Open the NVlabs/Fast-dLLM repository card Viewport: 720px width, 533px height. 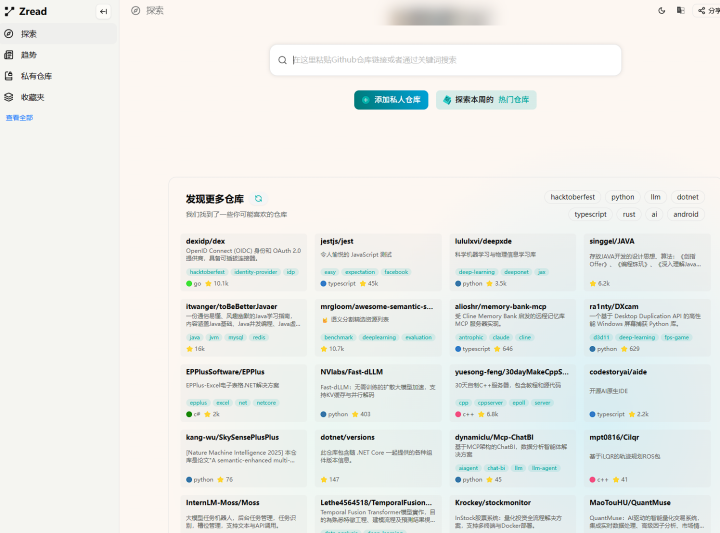(x=376, y=393)
